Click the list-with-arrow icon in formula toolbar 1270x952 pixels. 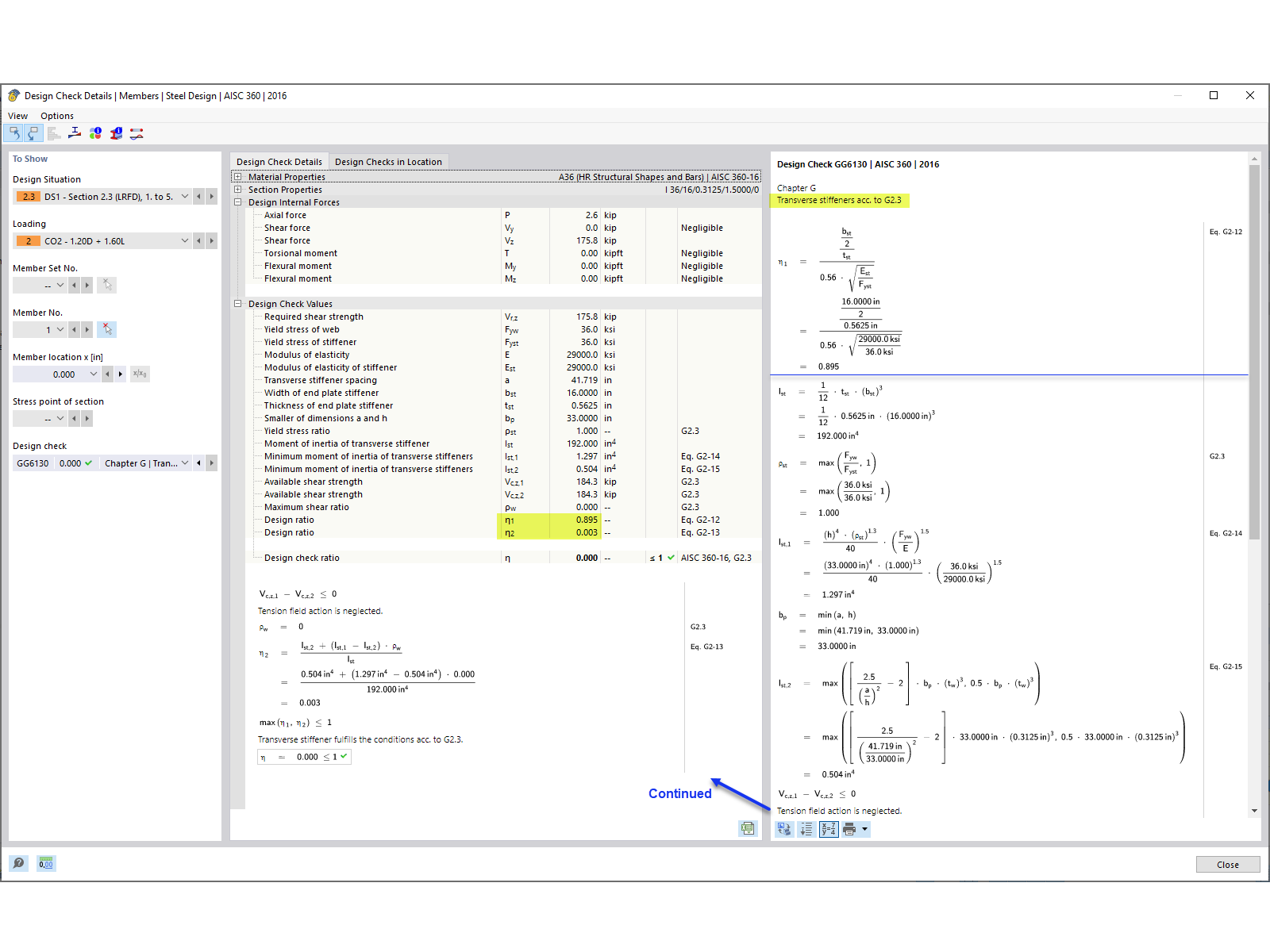[x=806, y=829]
